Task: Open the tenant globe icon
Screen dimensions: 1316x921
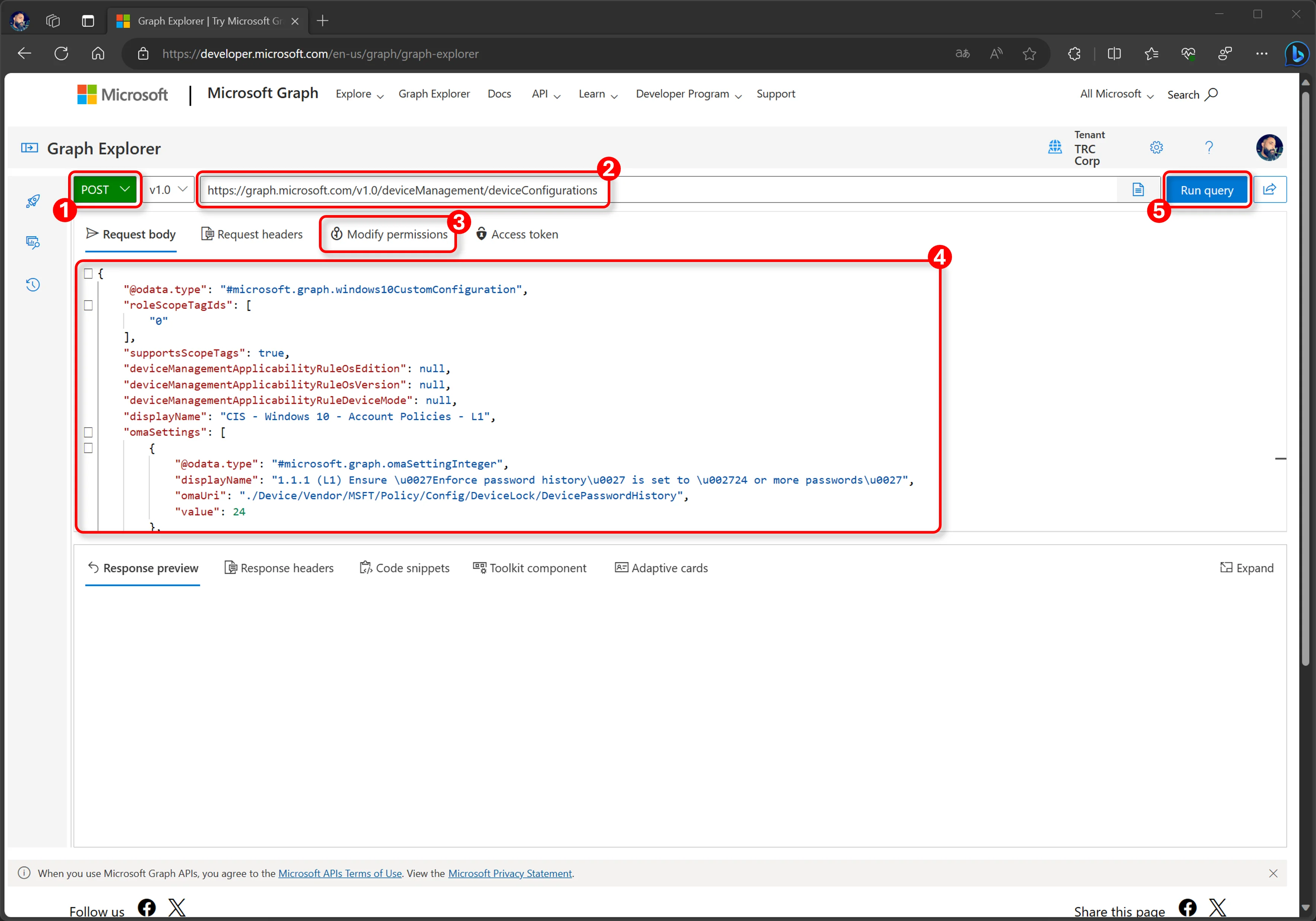Action: coord(1055,147)
